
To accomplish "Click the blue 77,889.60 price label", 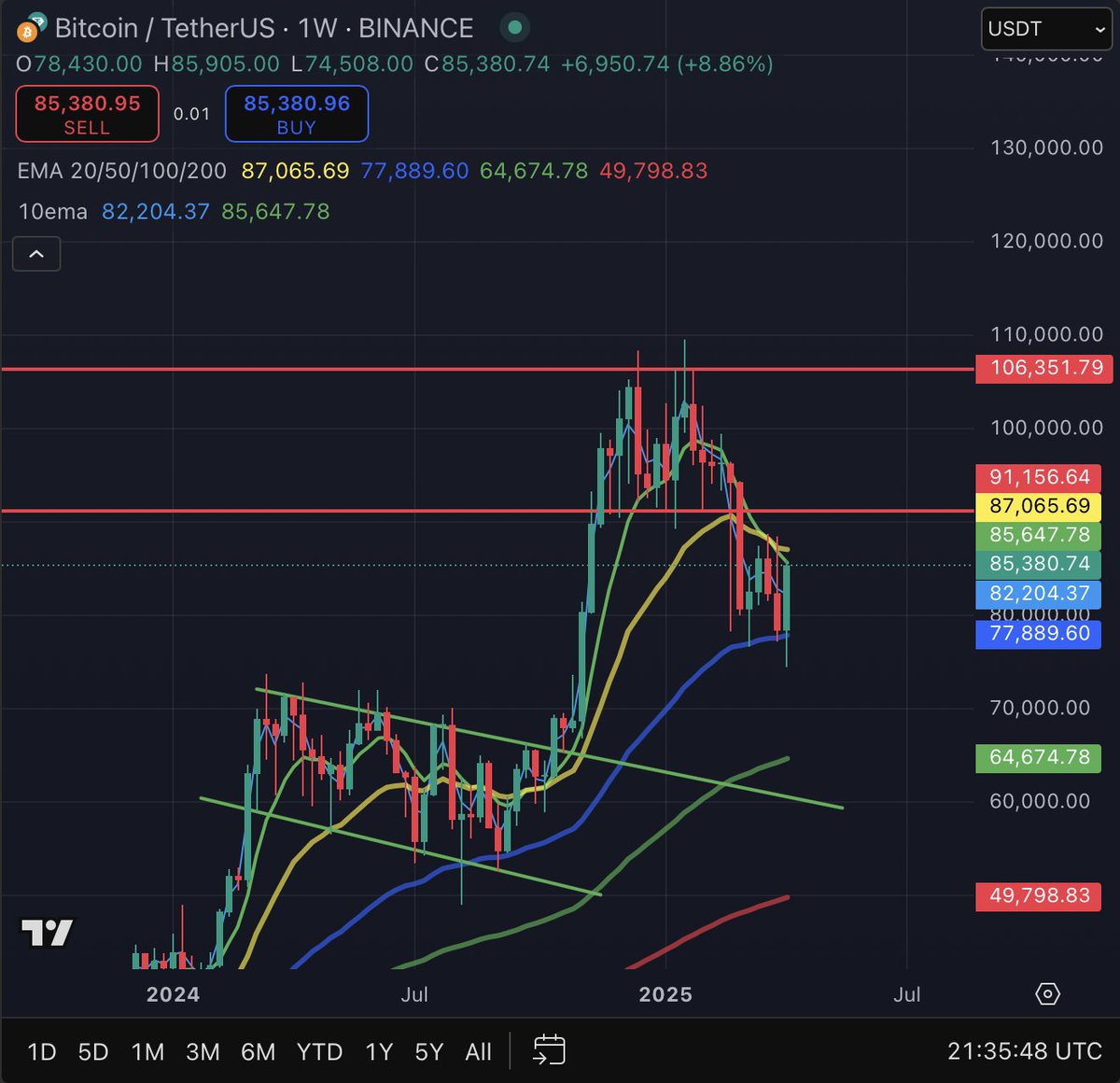I will tap(1039, 634).
